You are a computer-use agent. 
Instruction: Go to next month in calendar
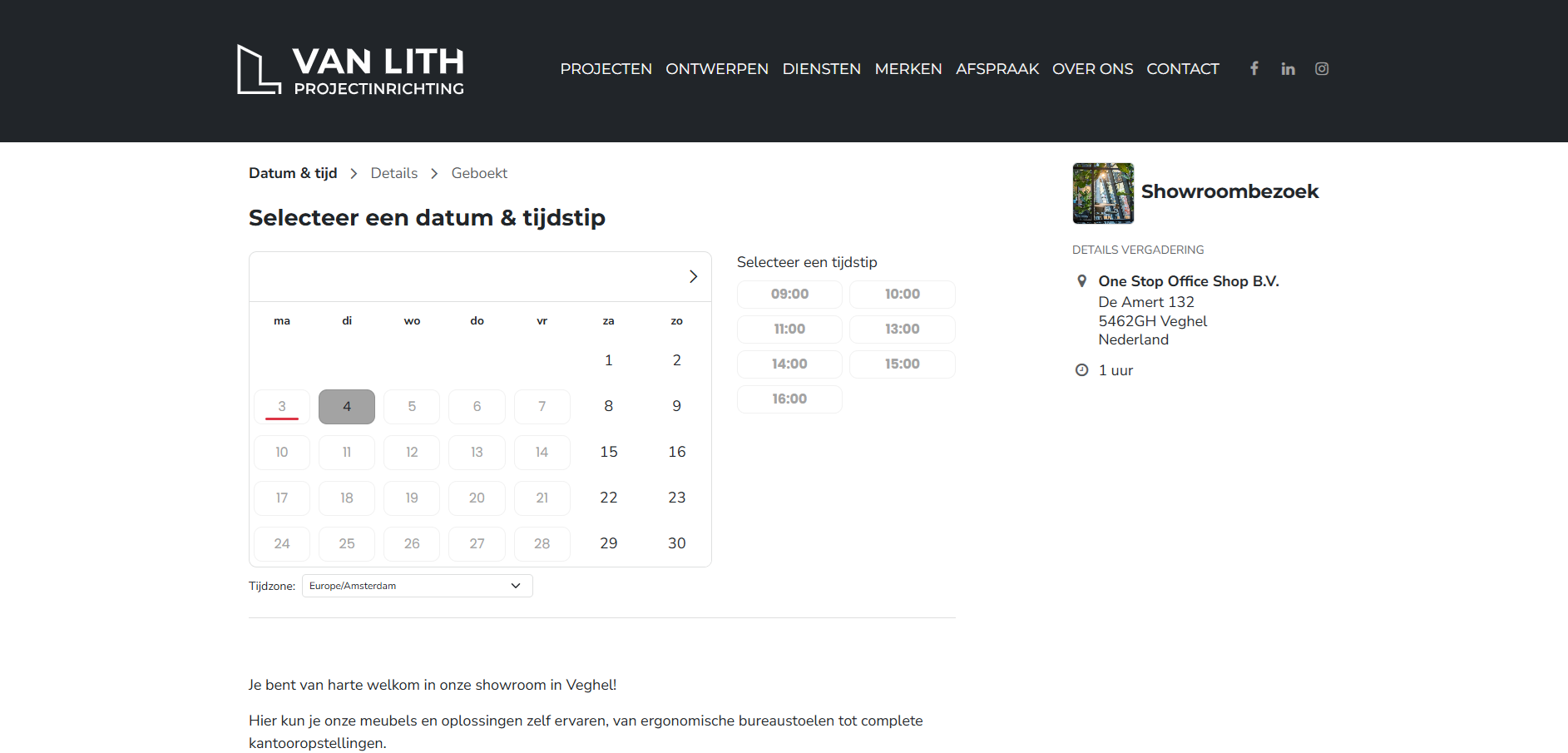click(x=693, y=276)
